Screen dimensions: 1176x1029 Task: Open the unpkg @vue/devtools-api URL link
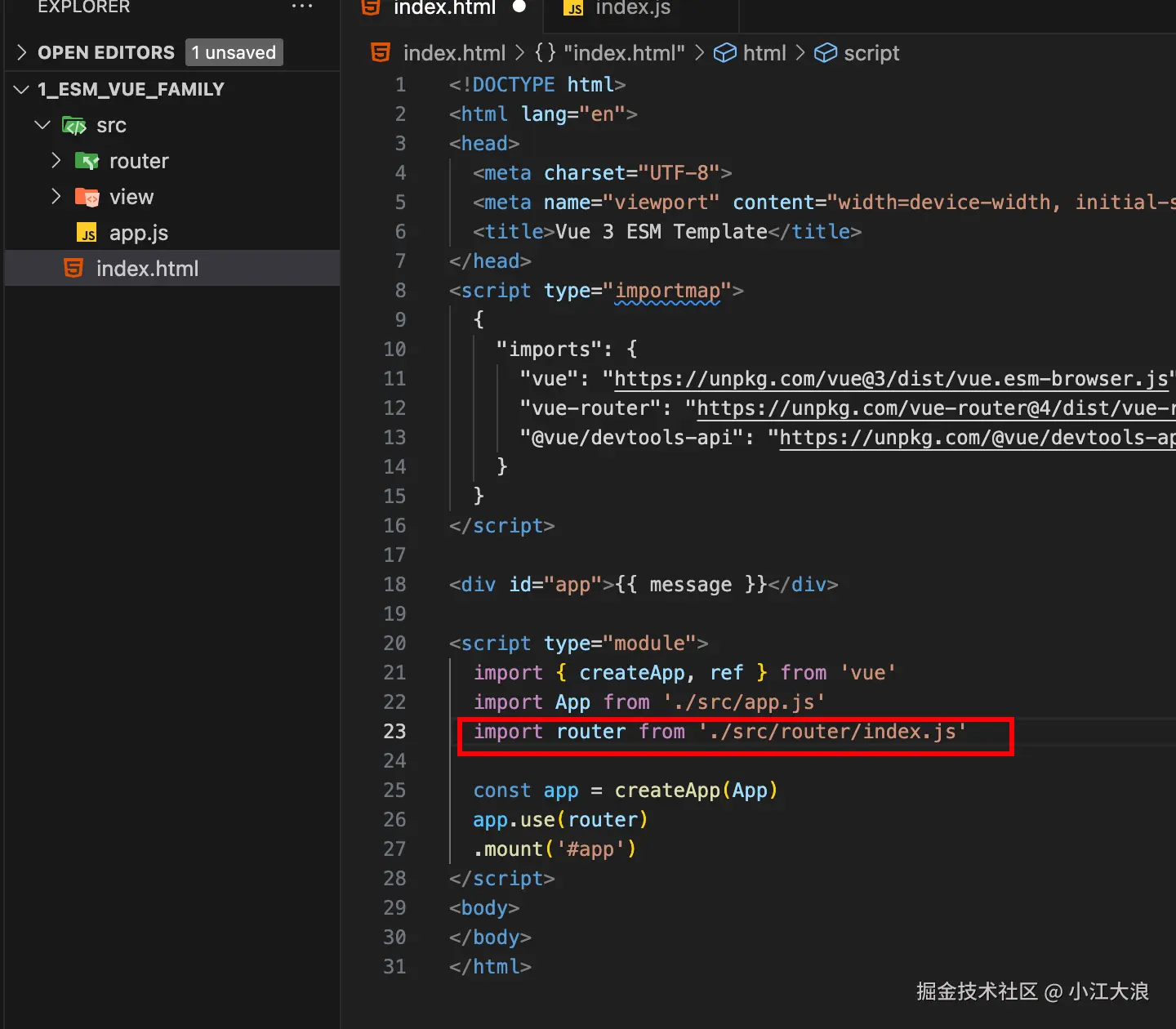(978, 438)
